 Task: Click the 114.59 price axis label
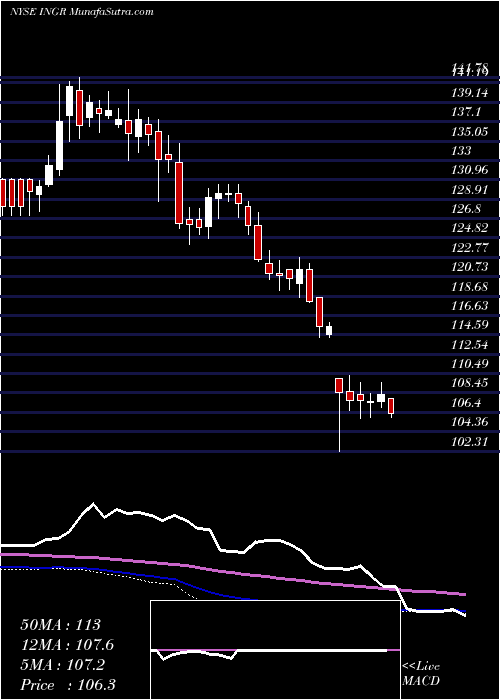(469, 325)
